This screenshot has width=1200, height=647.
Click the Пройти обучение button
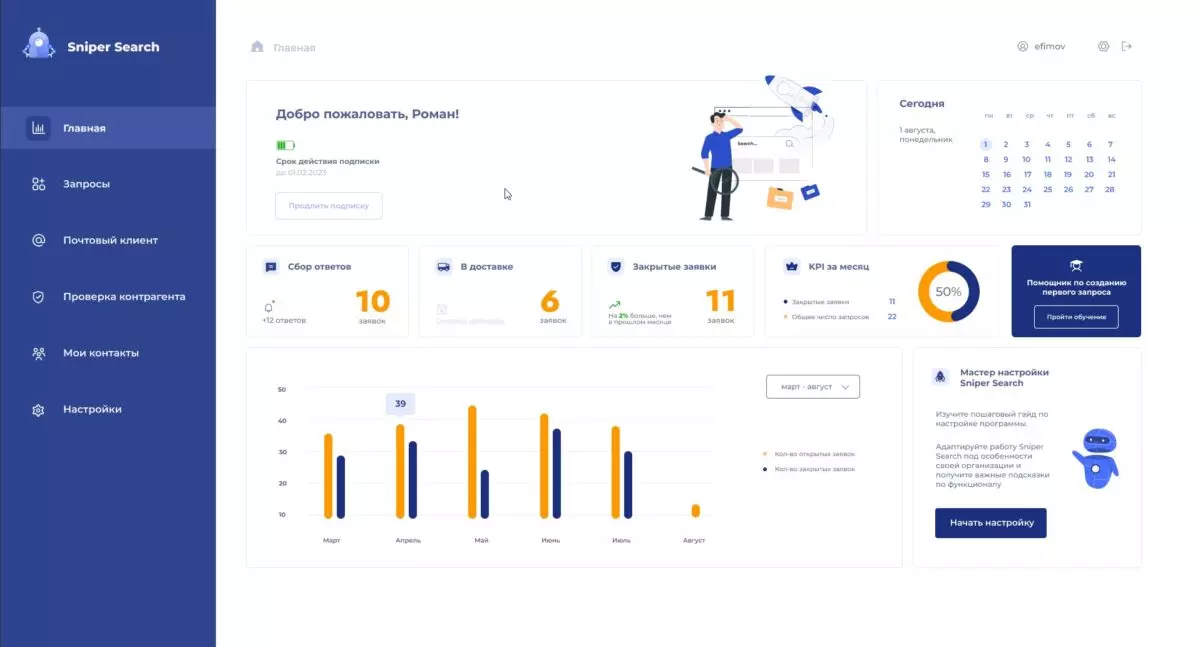click(1076, 317)
